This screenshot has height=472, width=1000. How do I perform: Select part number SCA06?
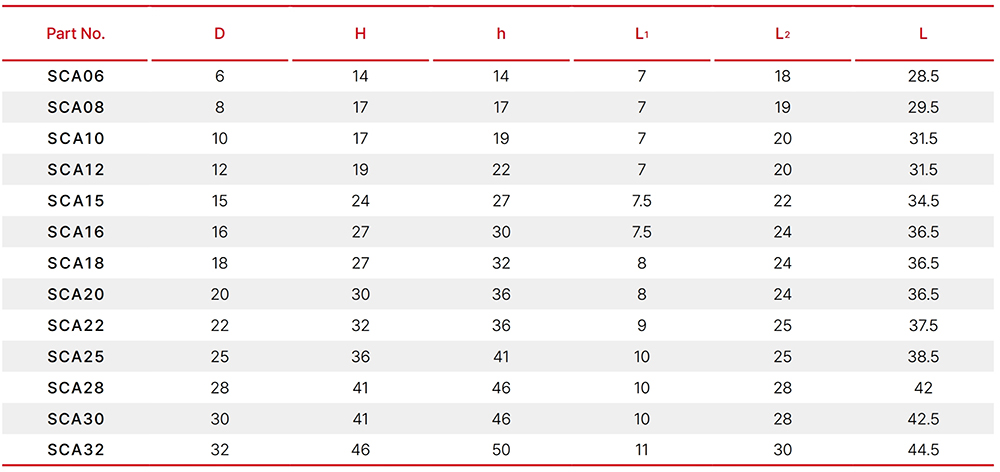pyautogui.click(x=75, y=77)
